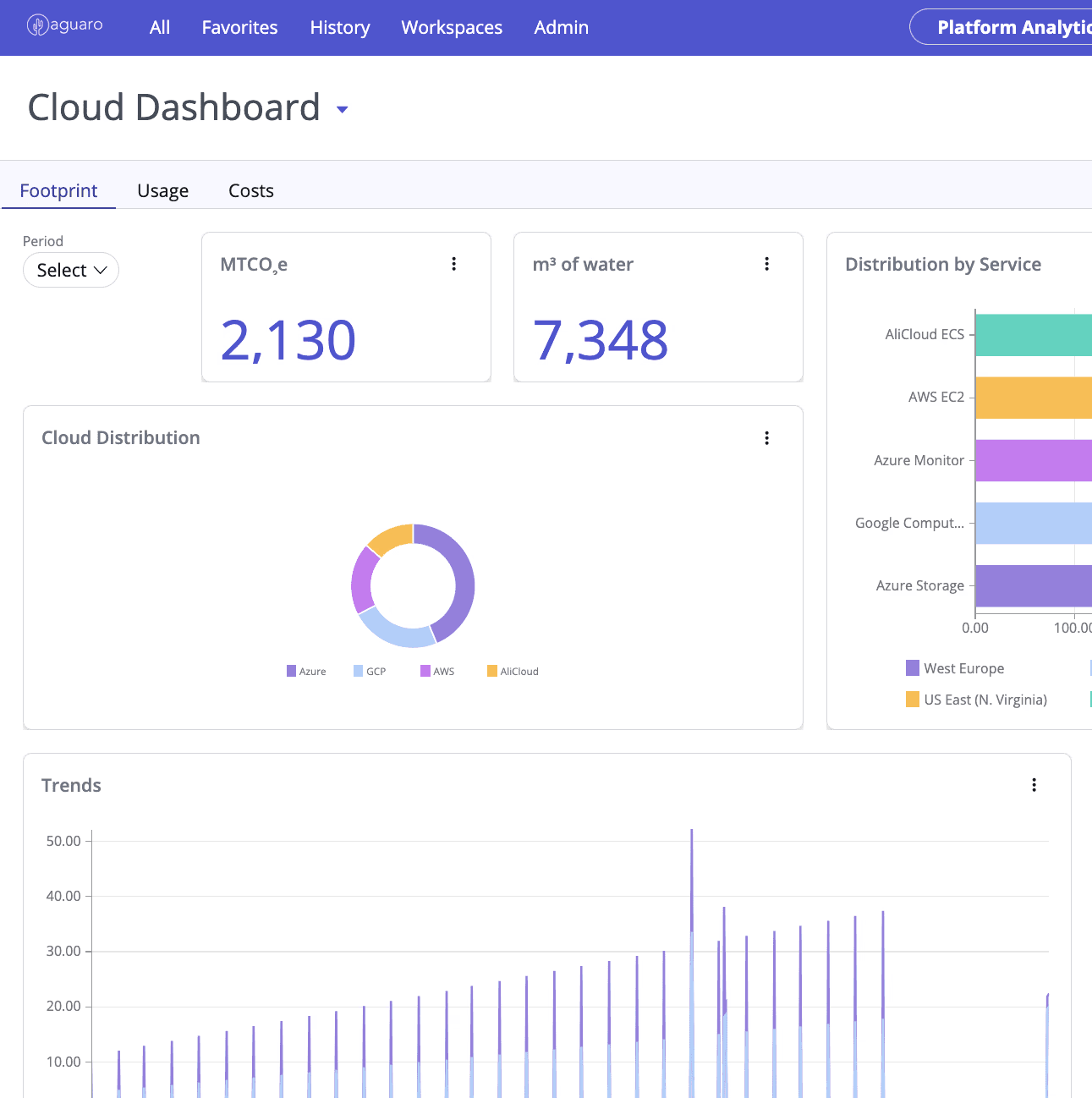The height and width of the screenshot is (1098, 1092).
Task: Toggle AWS legend entry in Cloud Distribution
Action: tap(437, 671)
